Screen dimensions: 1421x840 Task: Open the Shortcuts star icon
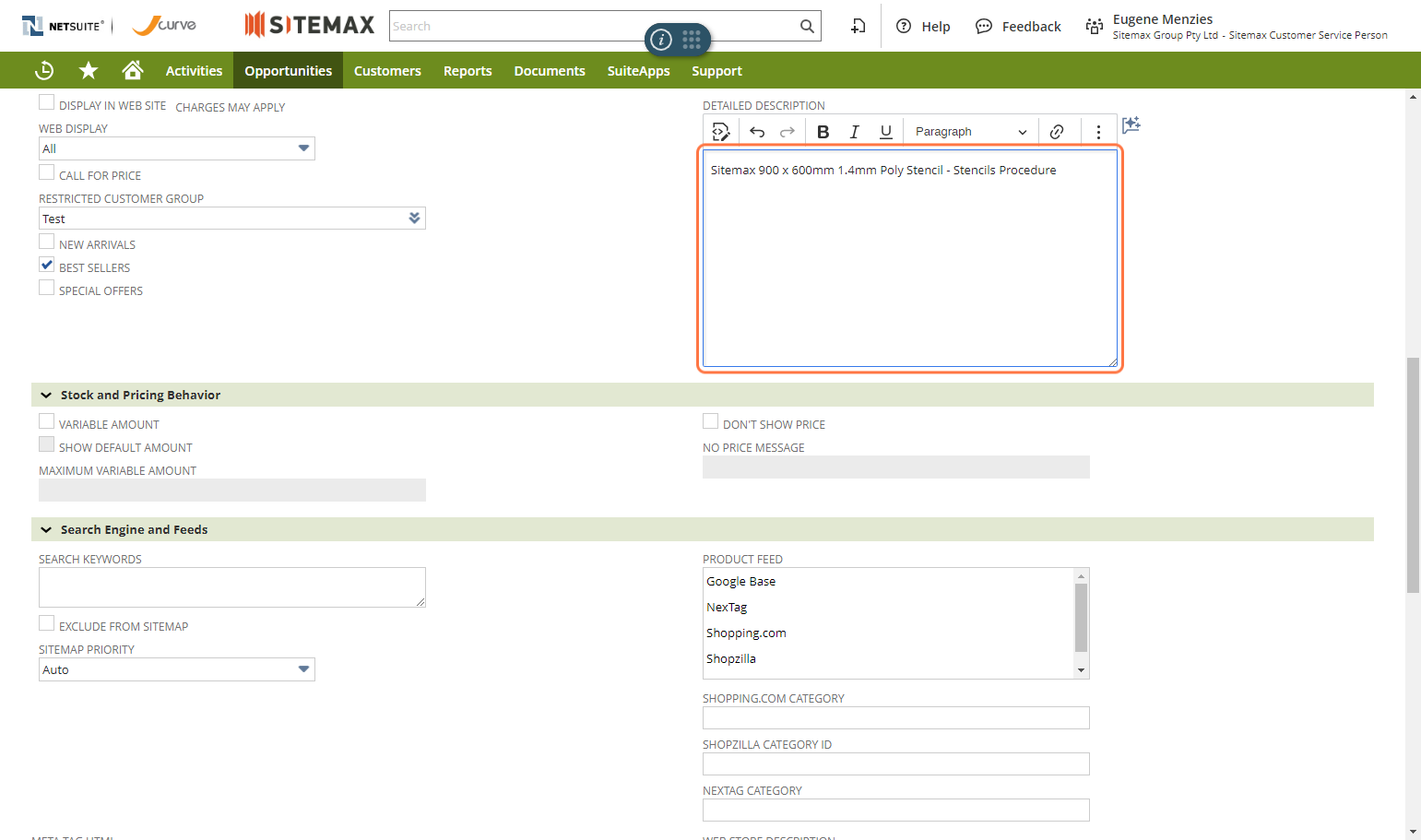tap(89, 70)
